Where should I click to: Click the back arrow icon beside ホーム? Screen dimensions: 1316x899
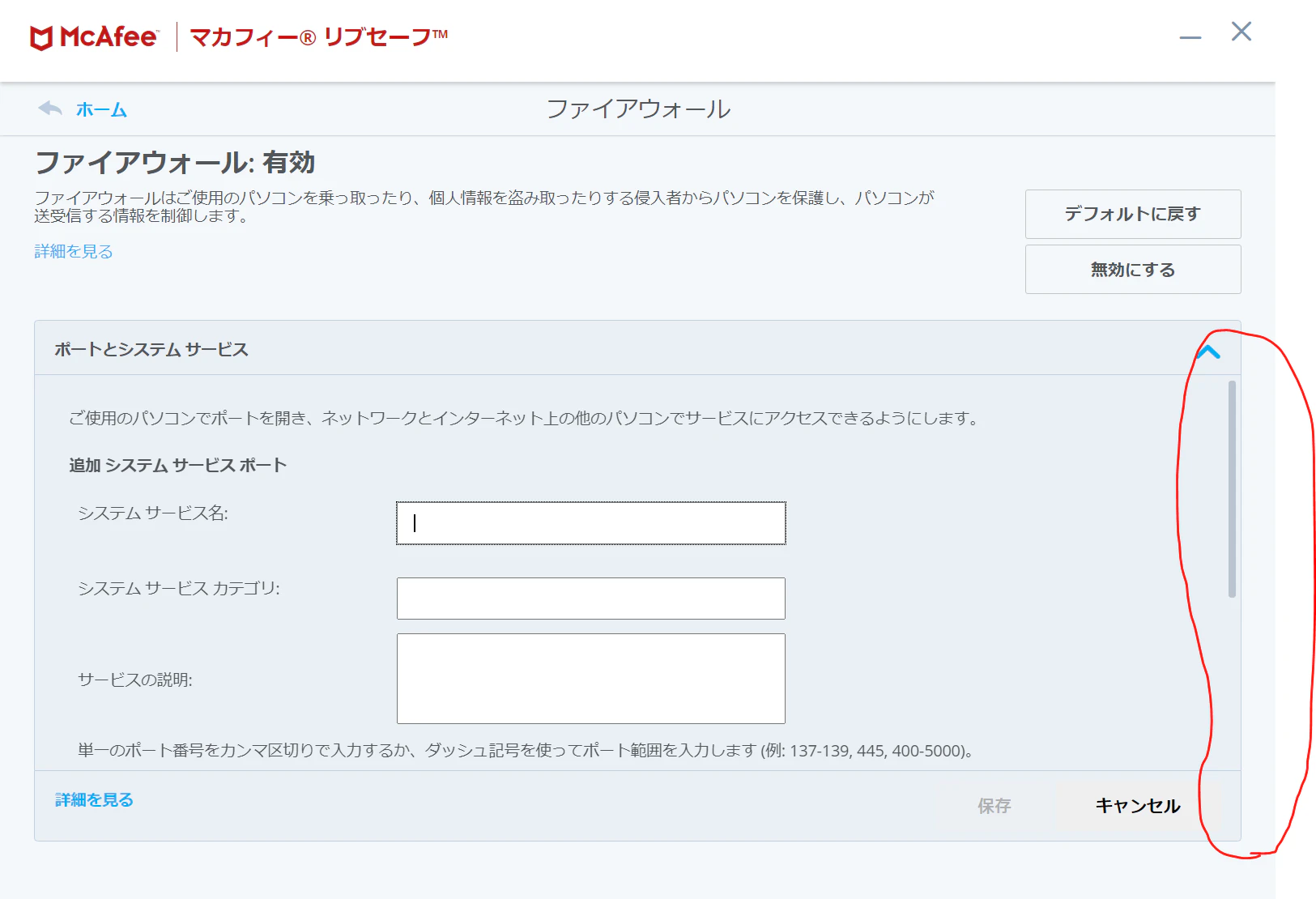point(50,109)
